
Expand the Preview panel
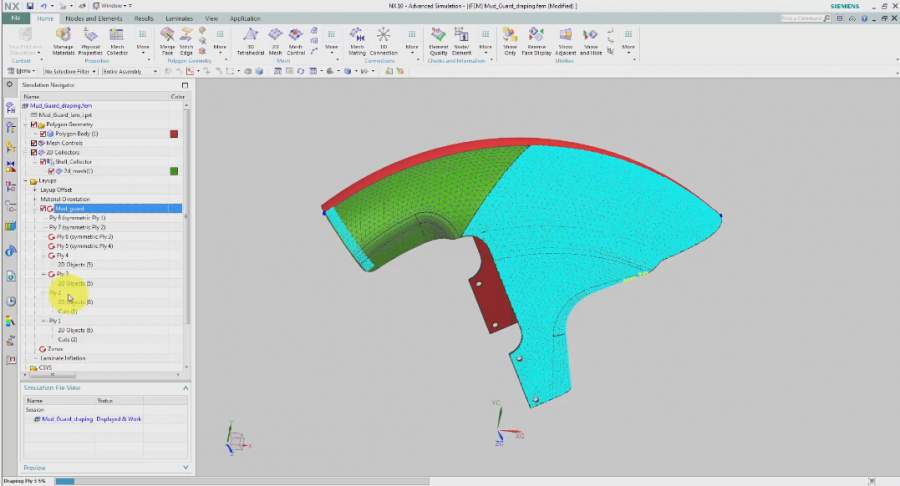tap(185, 468)
